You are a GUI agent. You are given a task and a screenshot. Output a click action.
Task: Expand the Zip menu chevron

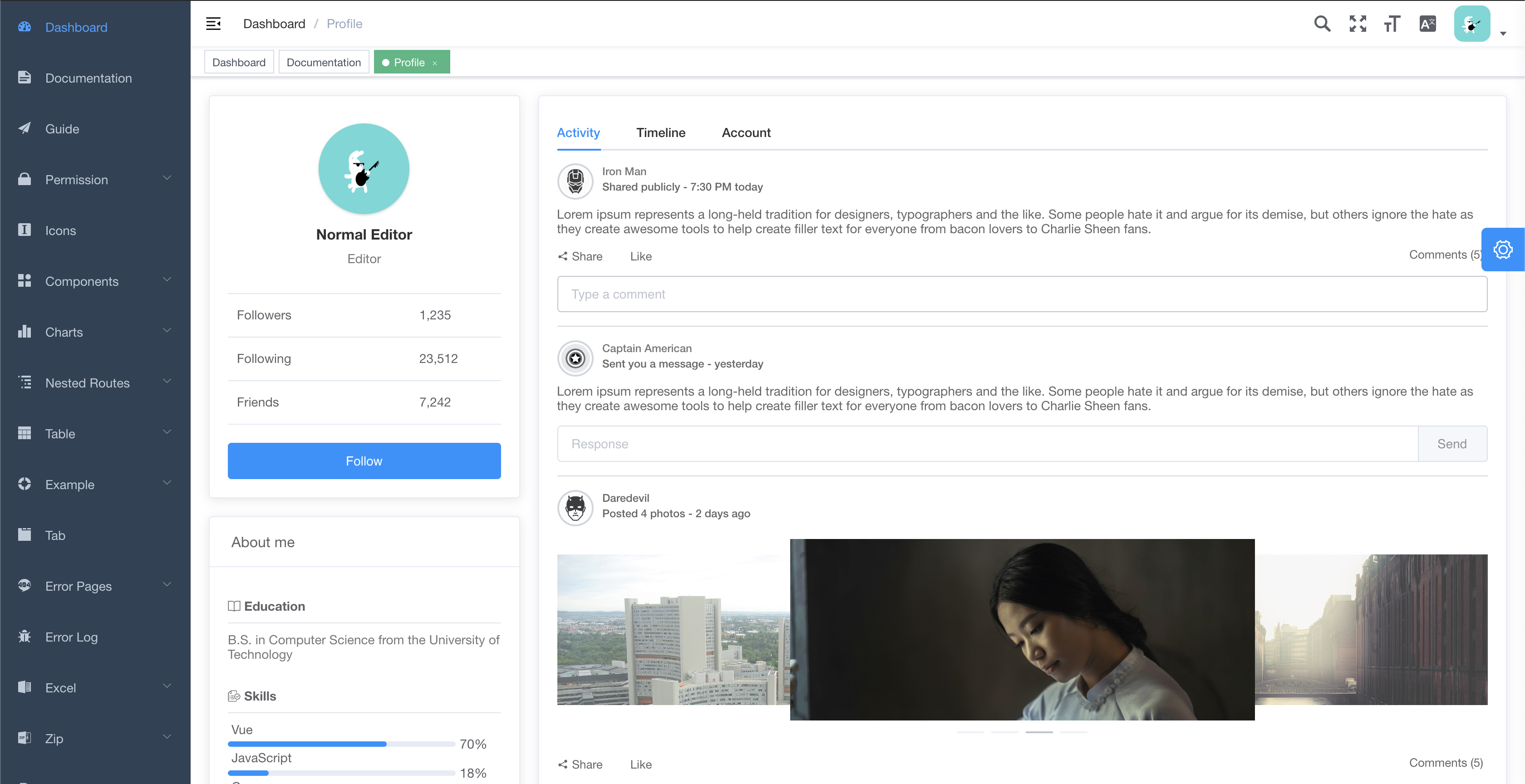[x=167, y=737]
